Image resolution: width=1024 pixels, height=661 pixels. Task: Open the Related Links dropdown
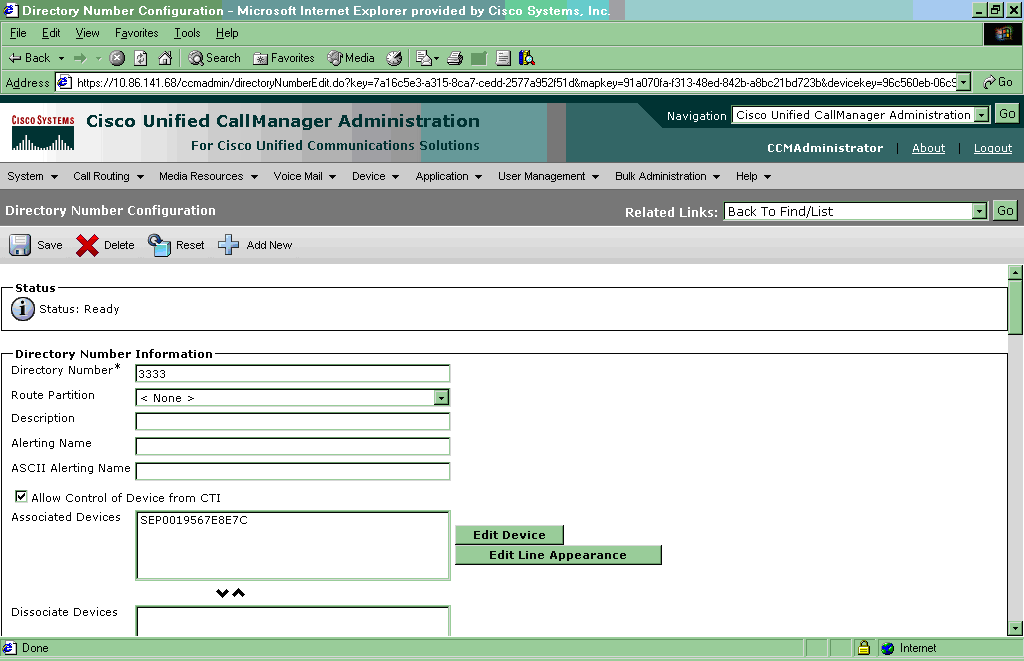click(x=978, y=211)
